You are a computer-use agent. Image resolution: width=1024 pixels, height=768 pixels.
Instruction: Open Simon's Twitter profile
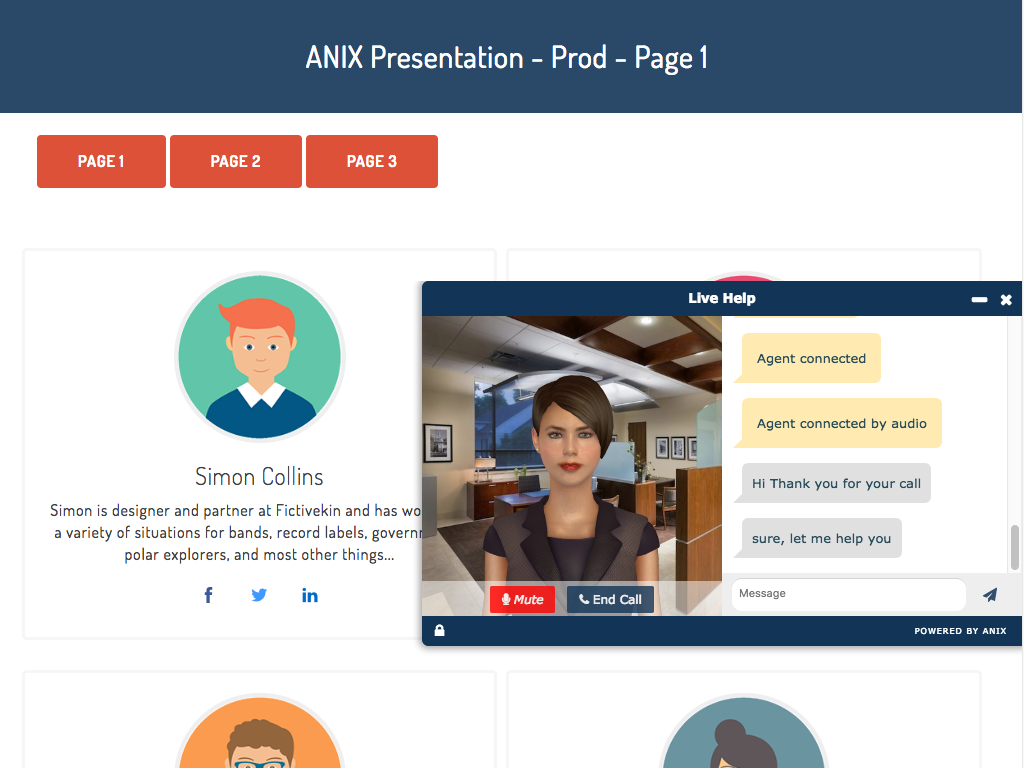pyautogui.click(x=259, y=595)
